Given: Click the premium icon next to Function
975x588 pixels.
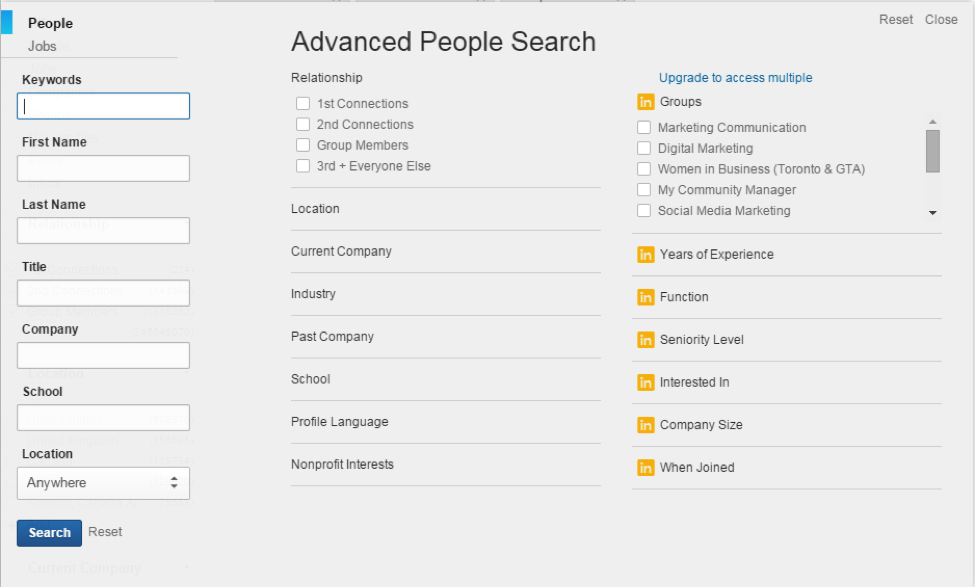Looking at the screenshot, I should [x=645, y=297].
